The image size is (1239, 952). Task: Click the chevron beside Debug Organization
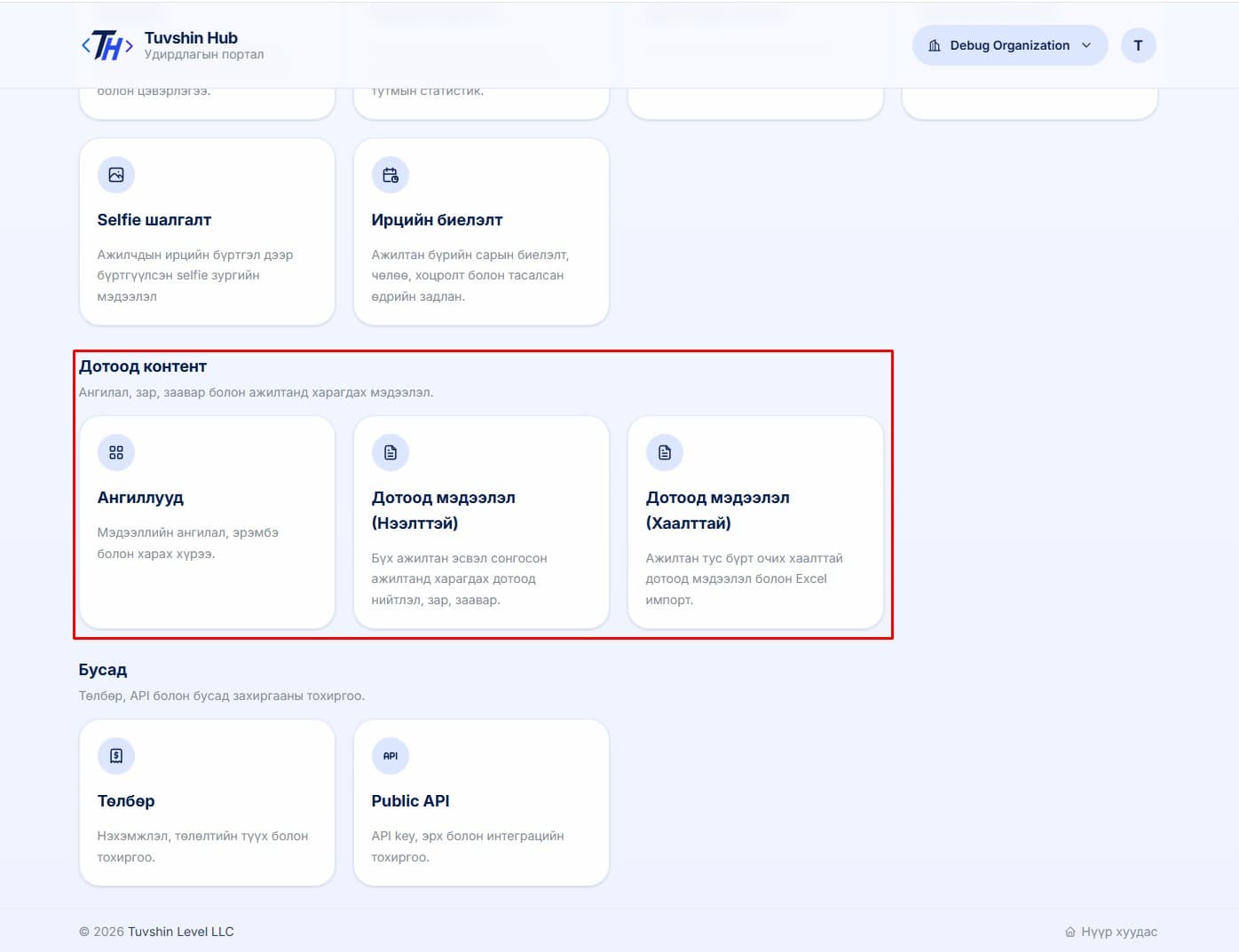coord(1086,45)
